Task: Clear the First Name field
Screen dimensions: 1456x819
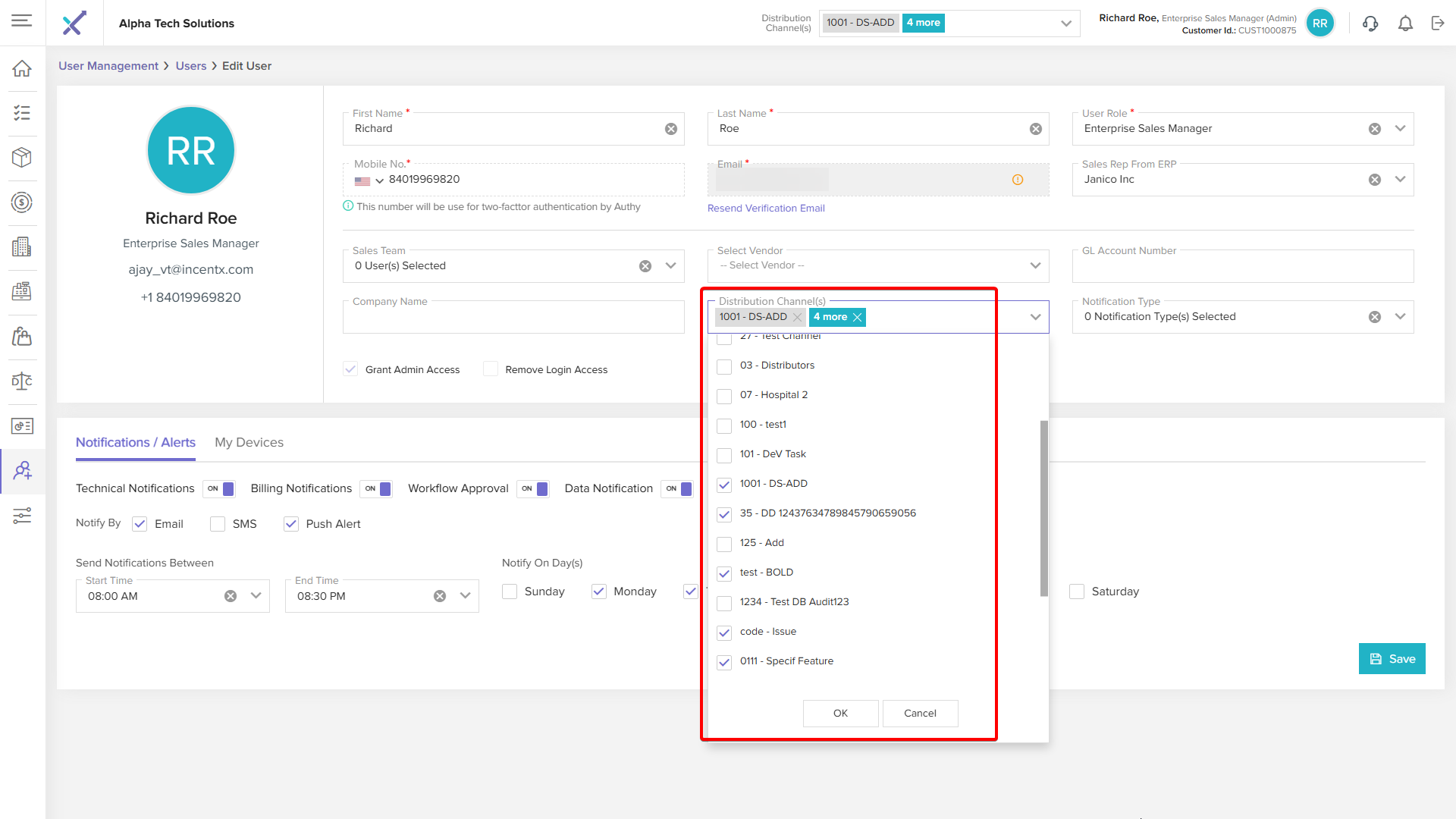Action: click(671, 129)
